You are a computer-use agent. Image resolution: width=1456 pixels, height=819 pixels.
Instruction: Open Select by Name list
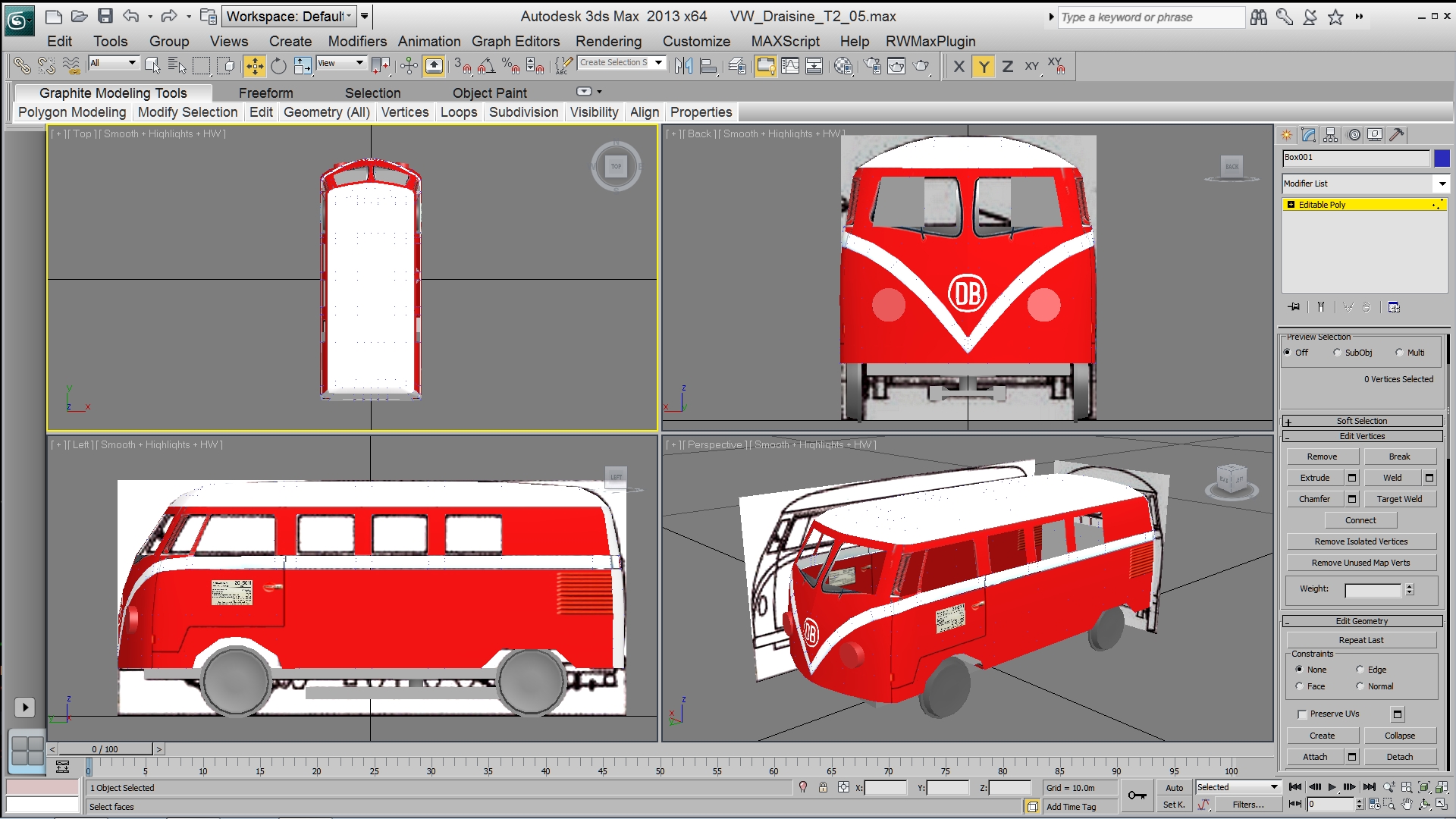(x=177, y=67)
